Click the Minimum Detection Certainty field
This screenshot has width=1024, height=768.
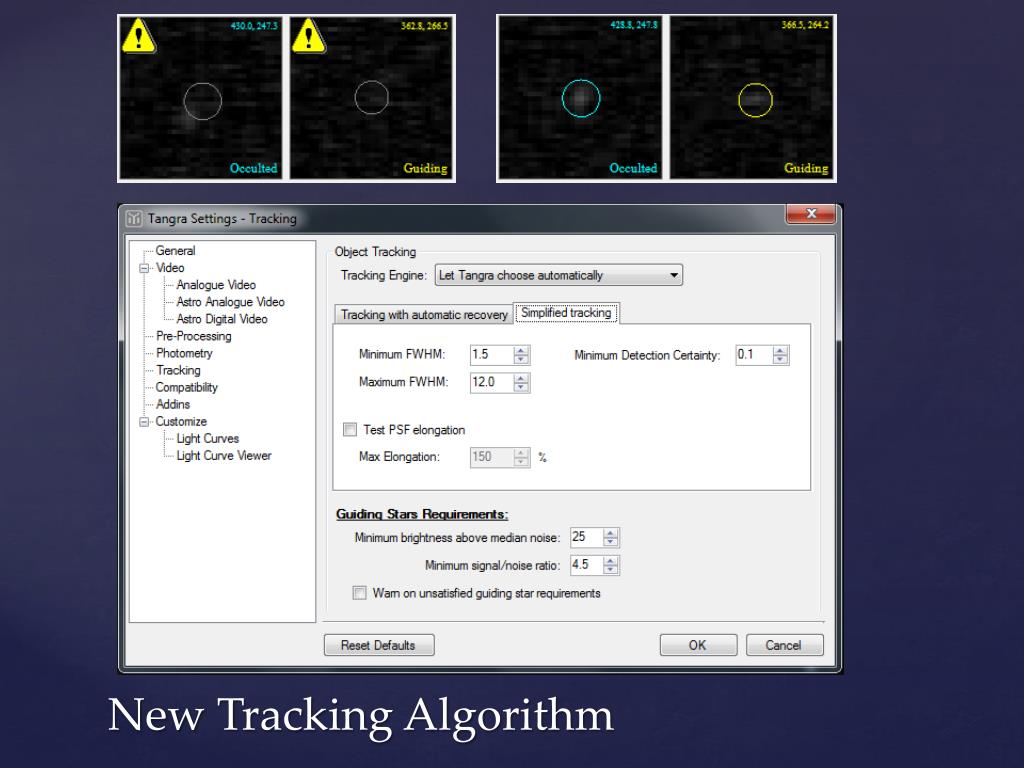click(754, 355)
